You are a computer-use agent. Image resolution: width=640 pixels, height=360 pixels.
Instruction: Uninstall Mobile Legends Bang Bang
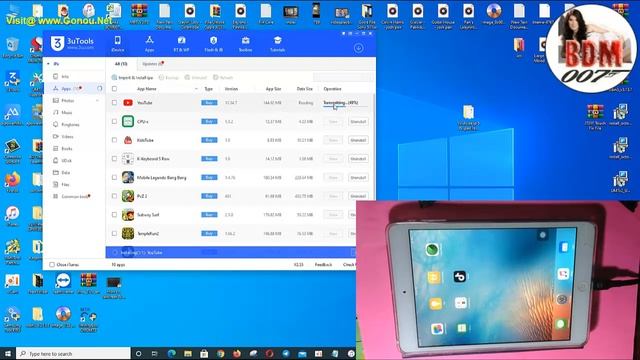tap(358, 178)
